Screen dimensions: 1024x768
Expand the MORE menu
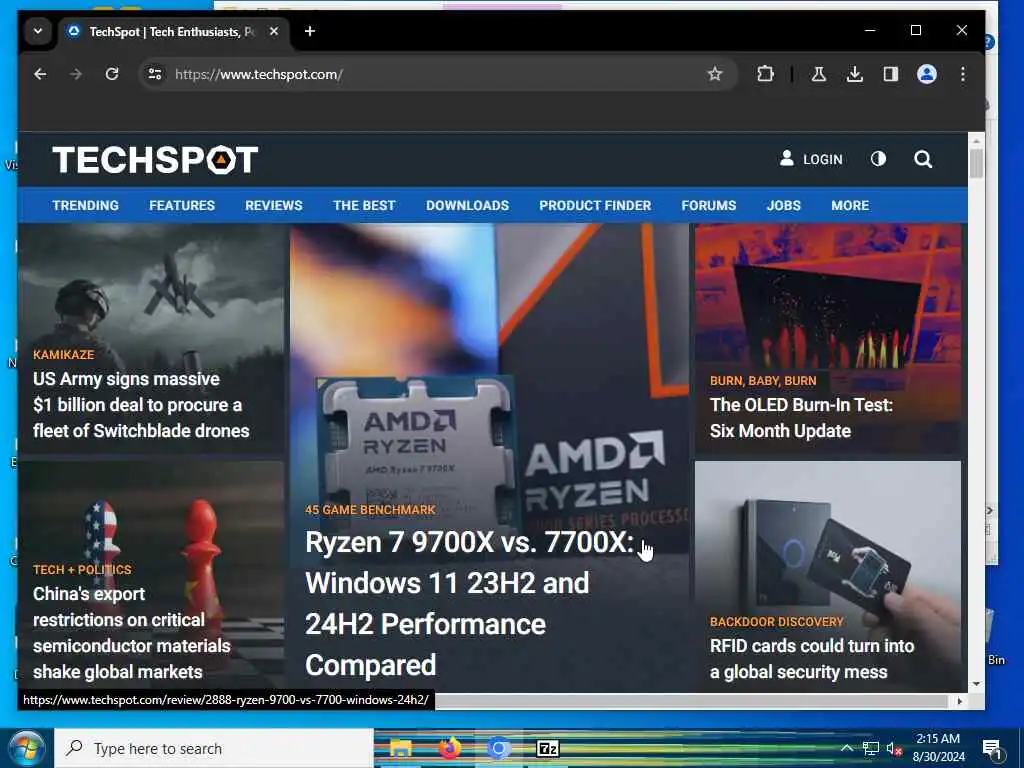click(850, 206)
